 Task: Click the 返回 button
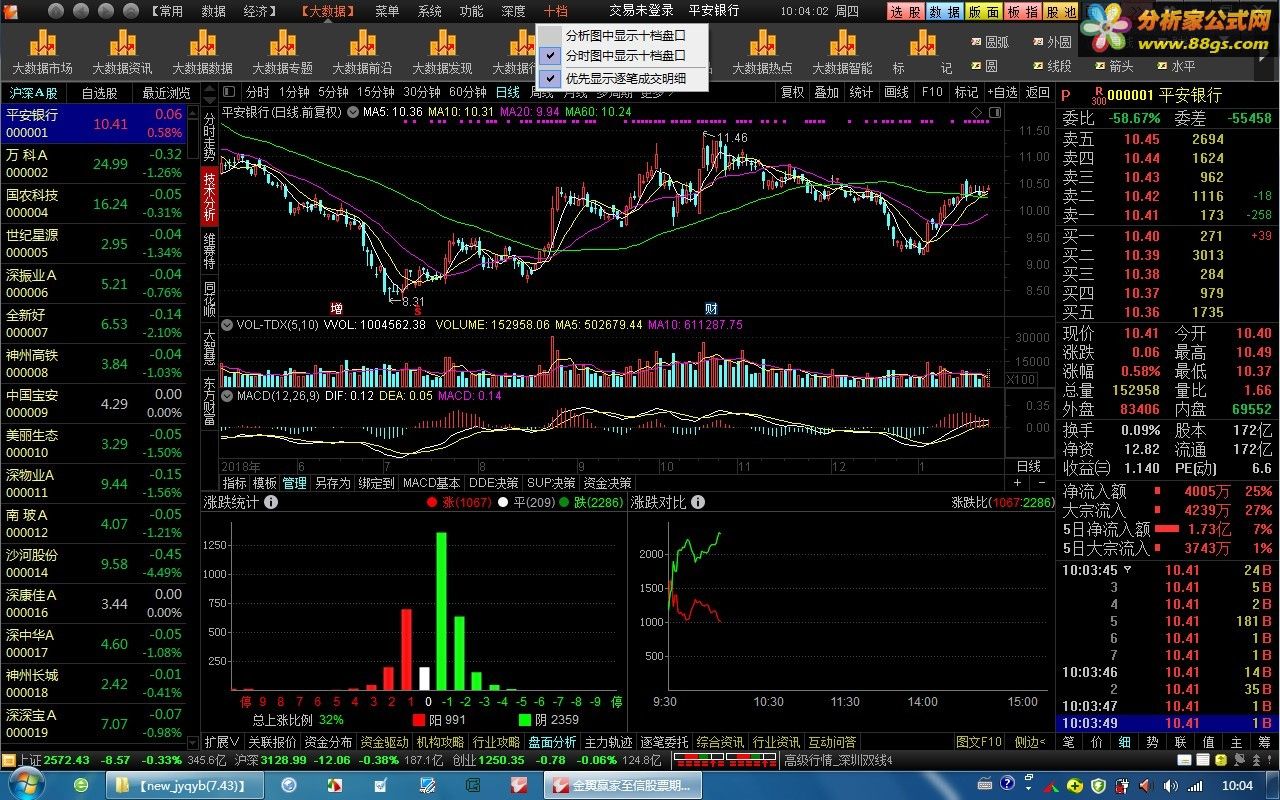[1038, 92]
